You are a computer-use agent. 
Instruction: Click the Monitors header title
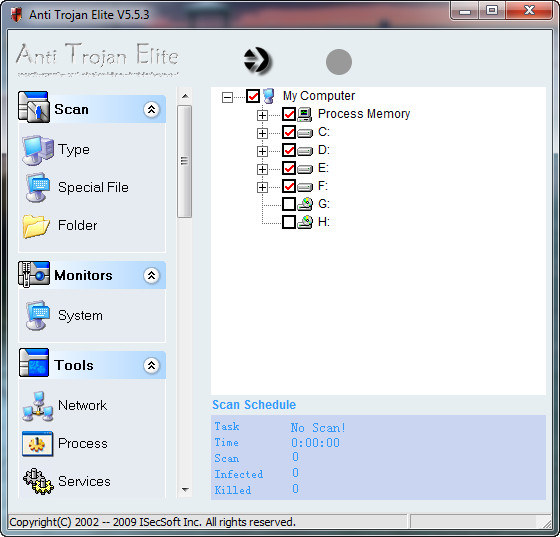click(83, 275)
